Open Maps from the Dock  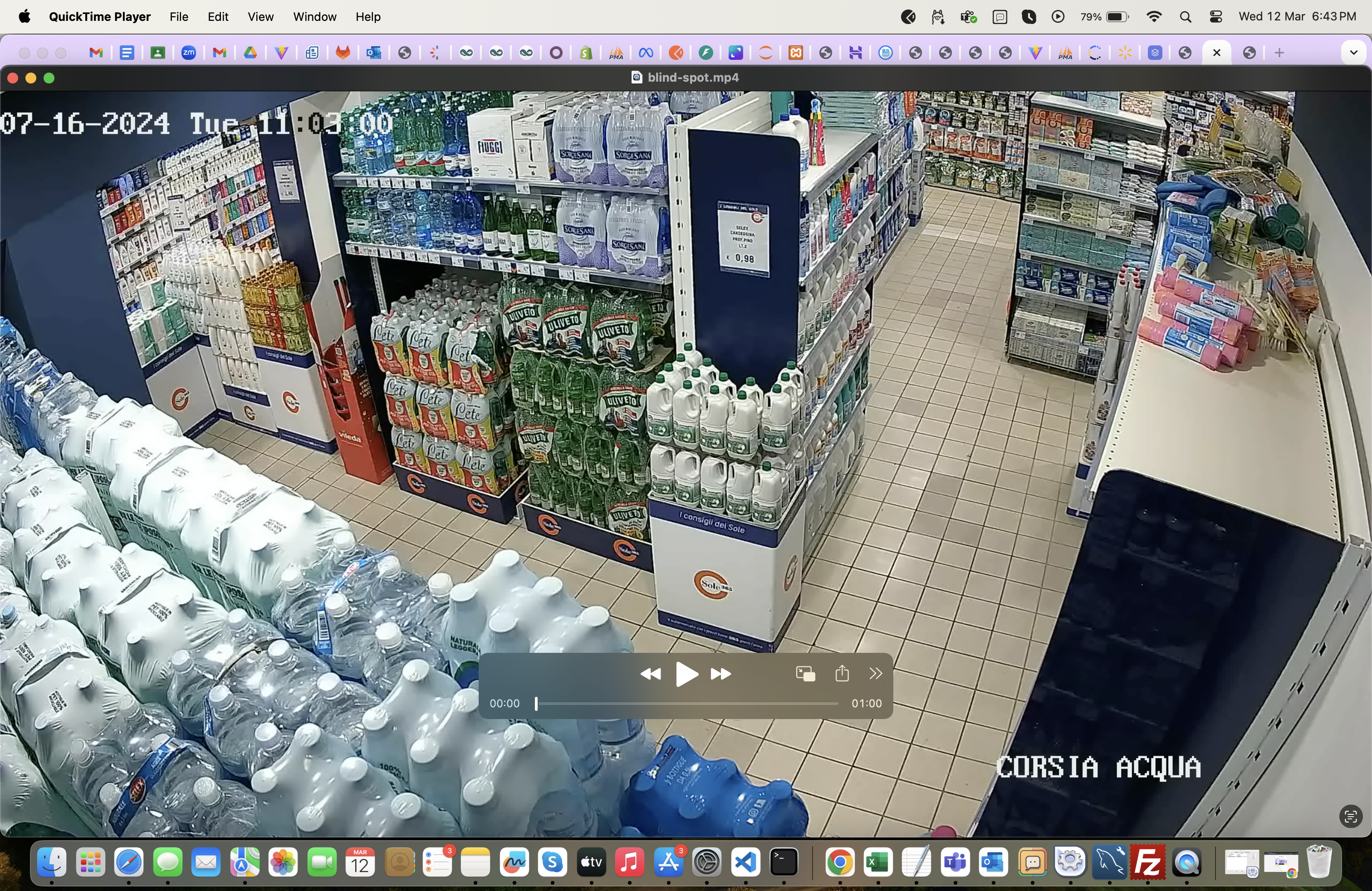coord(245,862)
